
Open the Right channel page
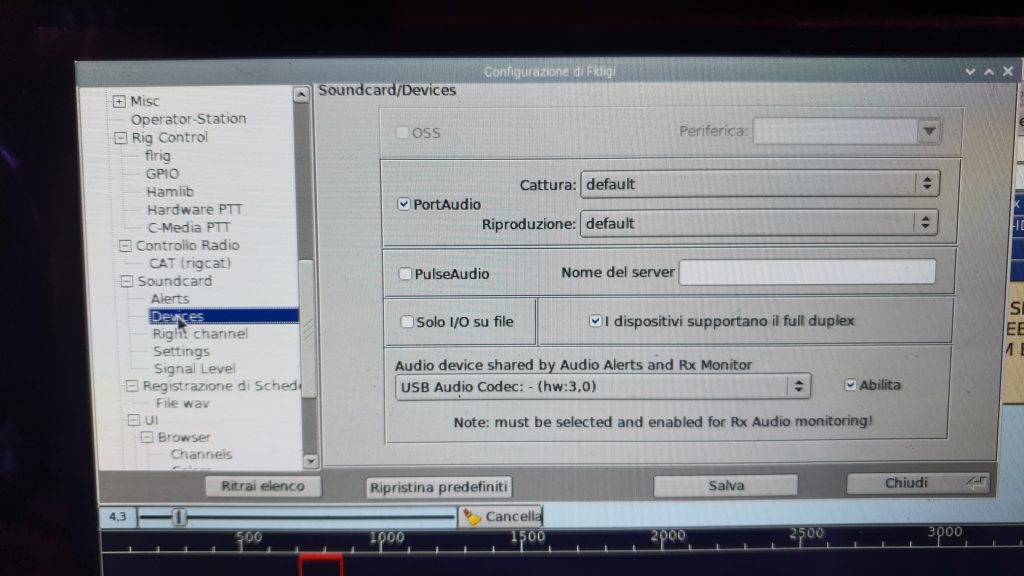coord(200,334)
